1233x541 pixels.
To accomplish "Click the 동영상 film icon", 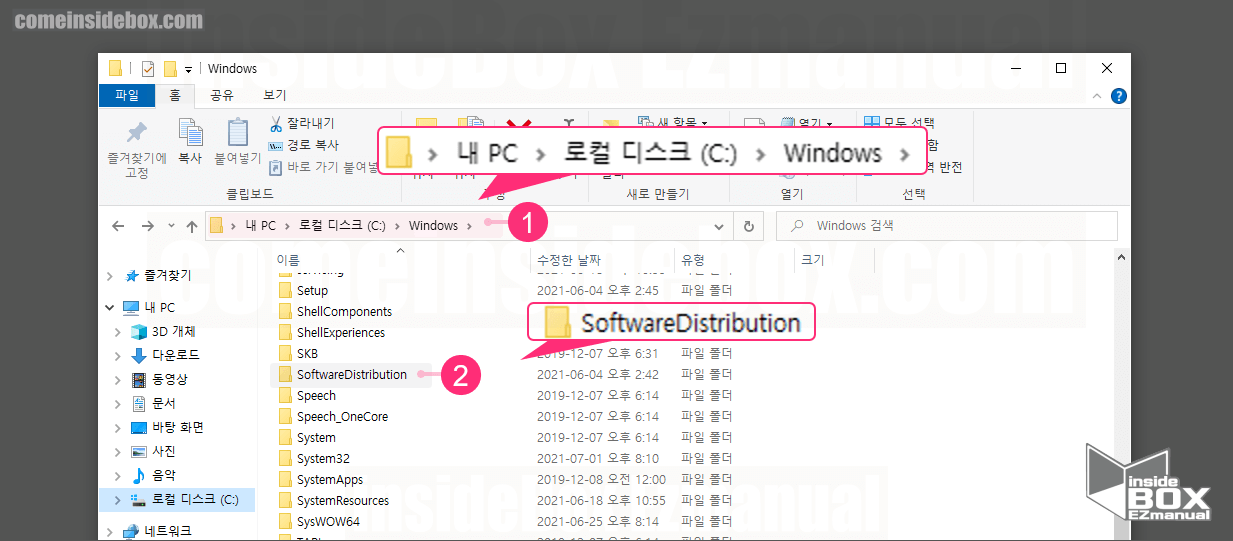I will coord(140,380).
